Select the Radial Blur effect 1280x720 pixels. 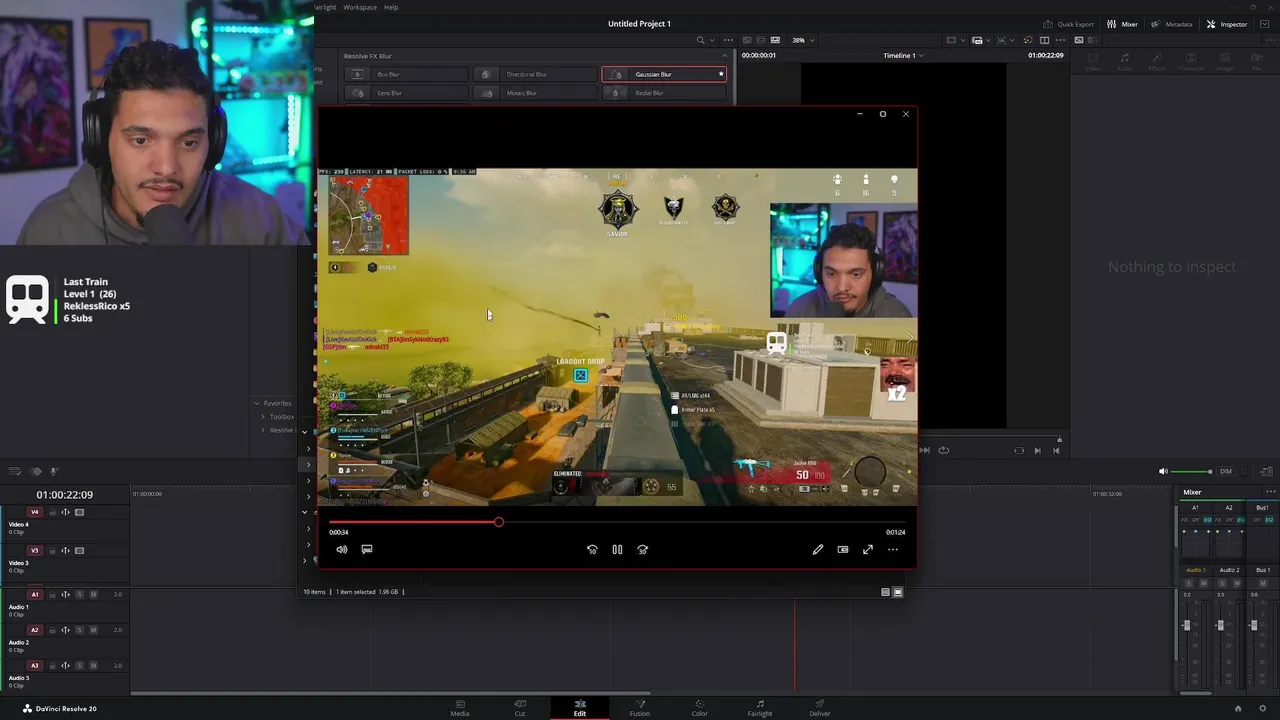click(664, 93)
